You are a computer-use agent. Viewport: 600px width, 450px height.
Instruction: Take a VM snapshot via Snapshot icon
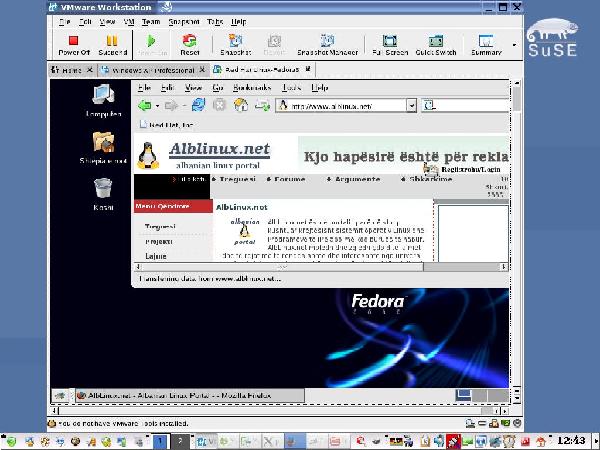[235, 45]
